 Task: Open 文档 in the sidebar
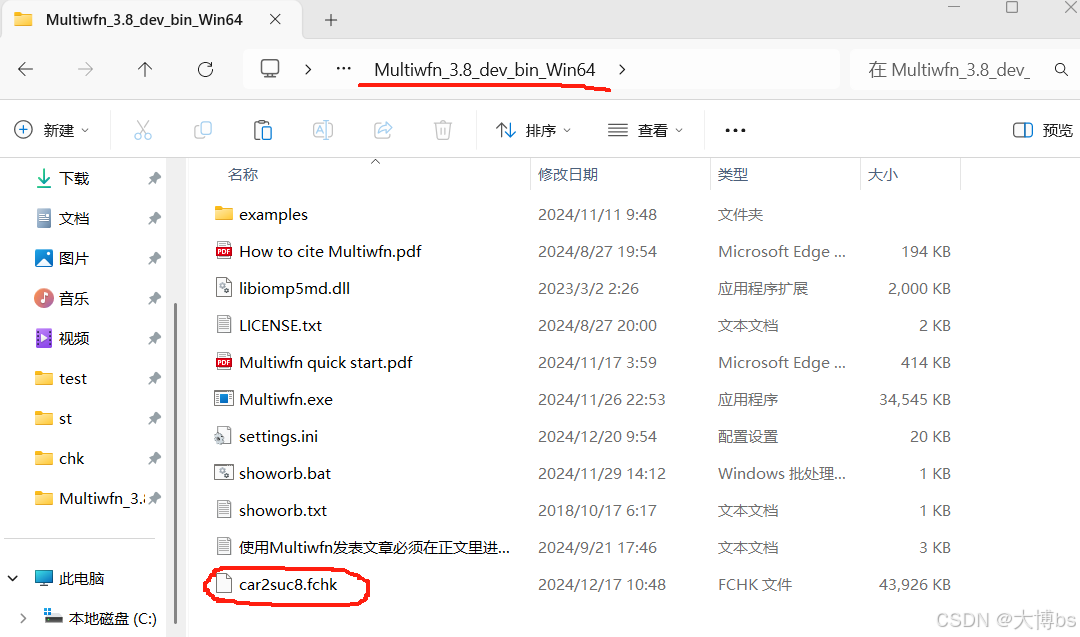(x=74, y=218)
